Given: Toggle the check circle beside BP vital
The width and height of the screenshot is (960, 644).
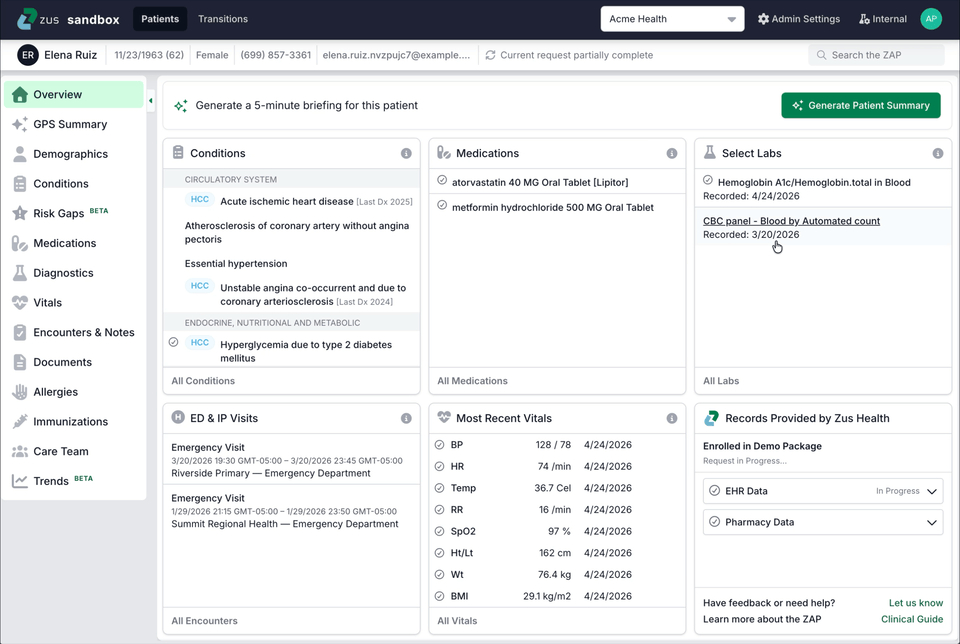Looking at the screenshot, I should 439,444.
